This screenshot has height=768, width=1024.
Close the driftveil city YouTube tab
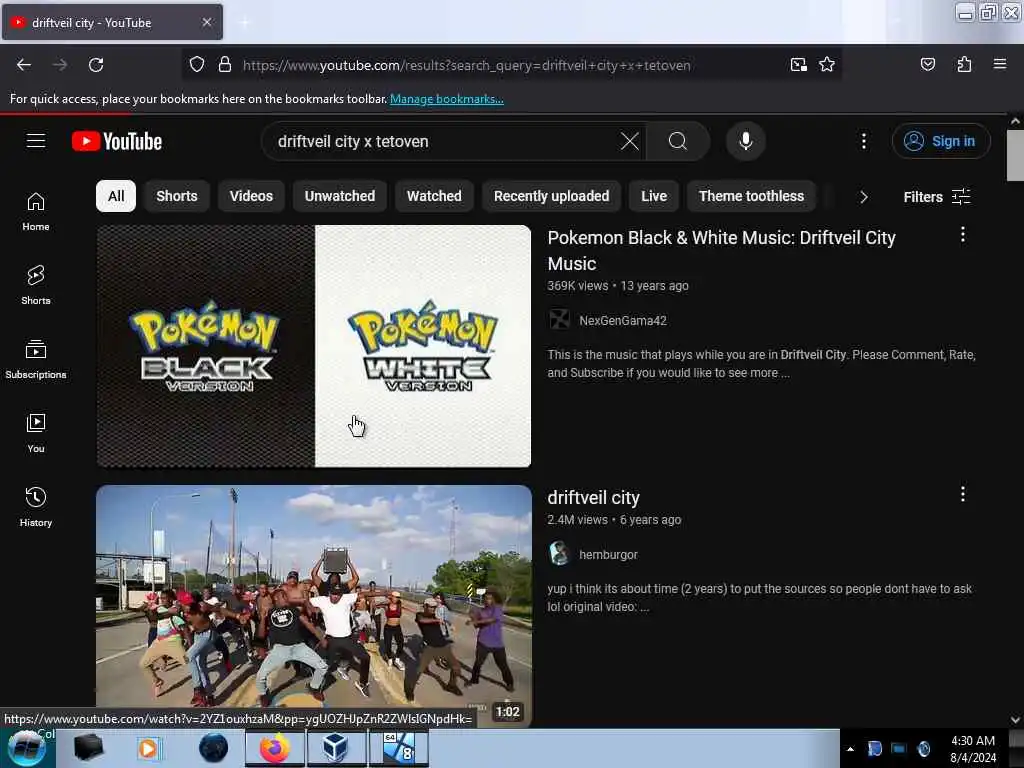pyautogui.click(x=206, y=22)
